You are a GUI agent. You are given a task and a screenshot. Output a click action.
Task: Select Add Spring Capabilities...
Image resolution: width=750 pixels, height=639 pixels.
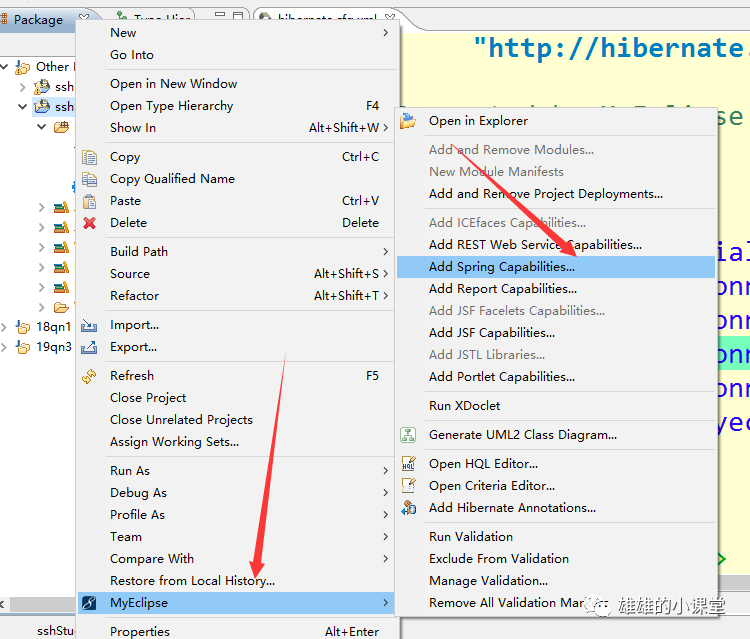click(556, 267)
